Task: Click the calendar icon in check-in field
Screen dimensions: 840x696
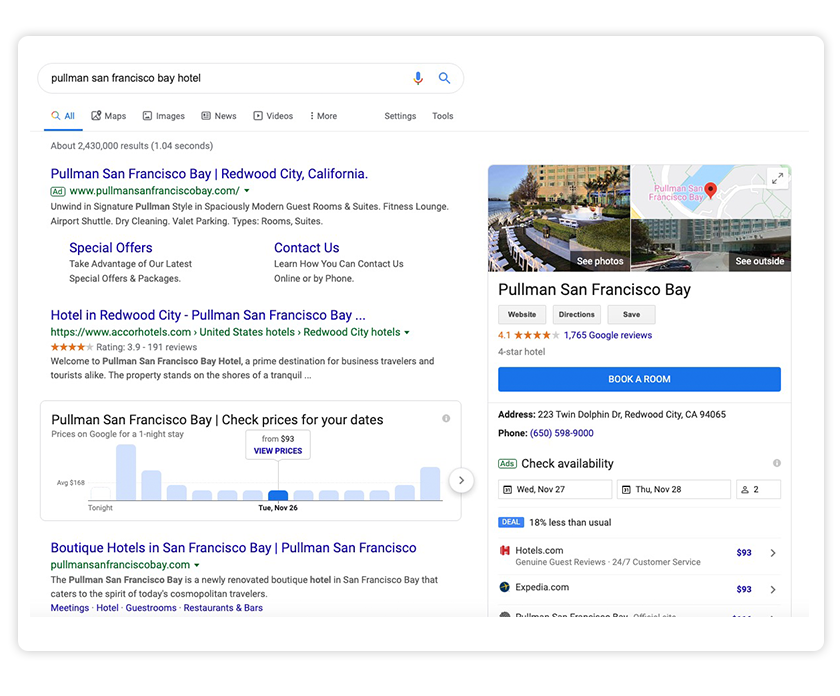Action: click(507, 490)
